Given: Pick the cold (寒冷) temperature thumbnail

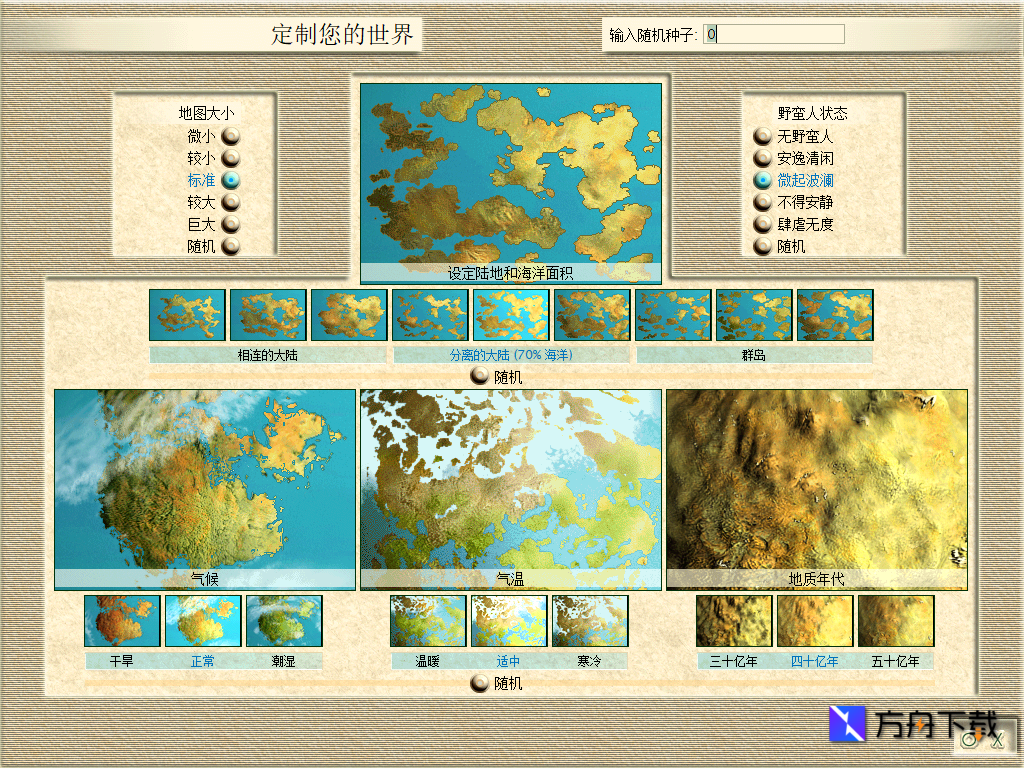Looking at the screenshot, I should [590, 621].
